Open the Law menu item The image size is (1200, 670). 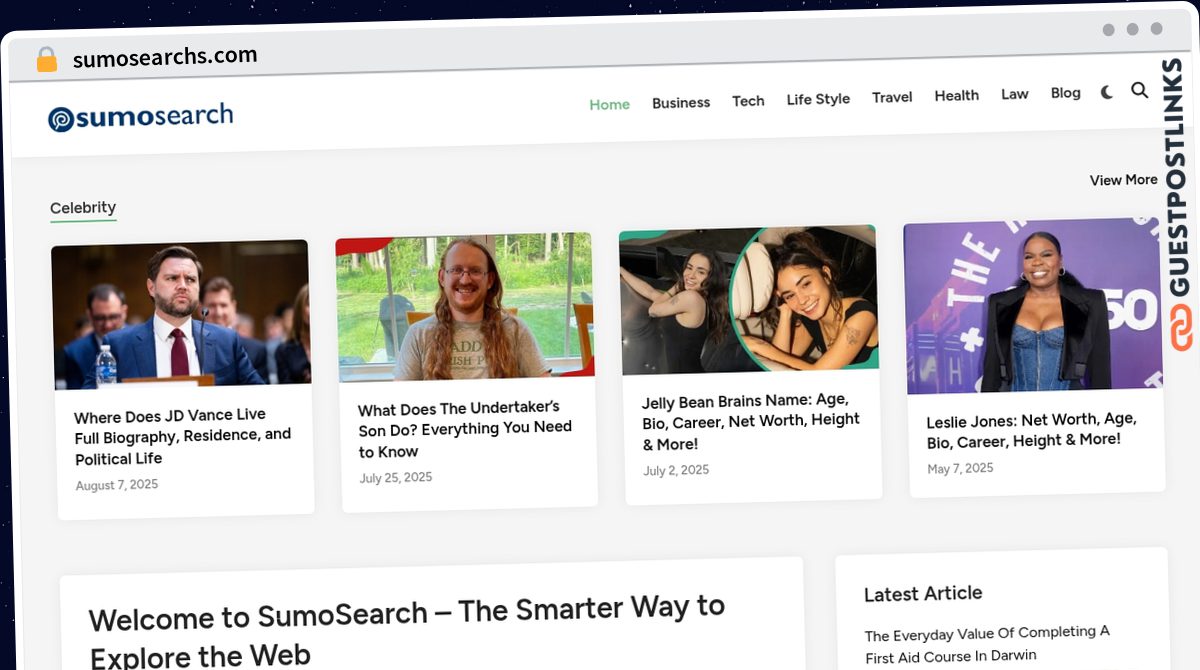tap(1014, 94)
